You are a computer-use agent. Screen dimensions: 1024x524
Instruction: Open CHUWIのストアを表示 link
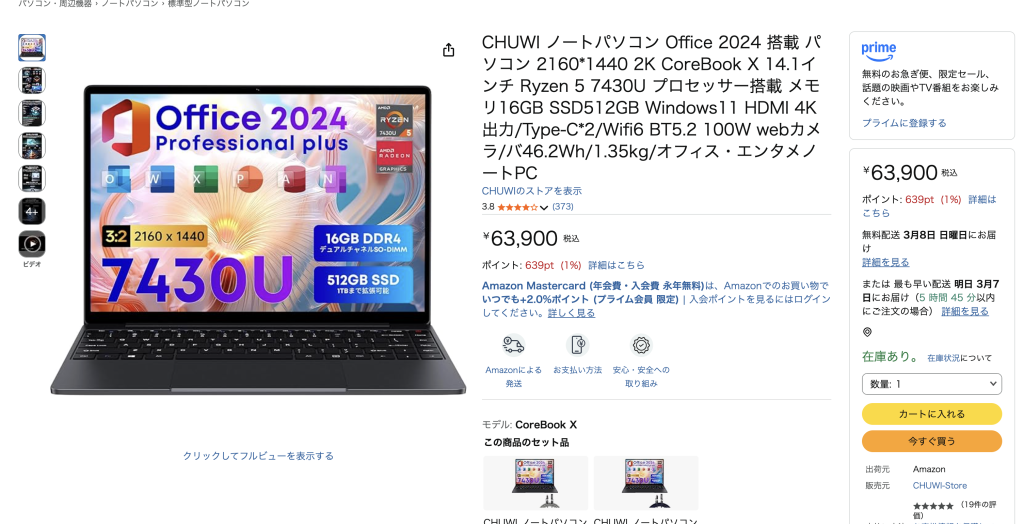(x=532, y=191)
